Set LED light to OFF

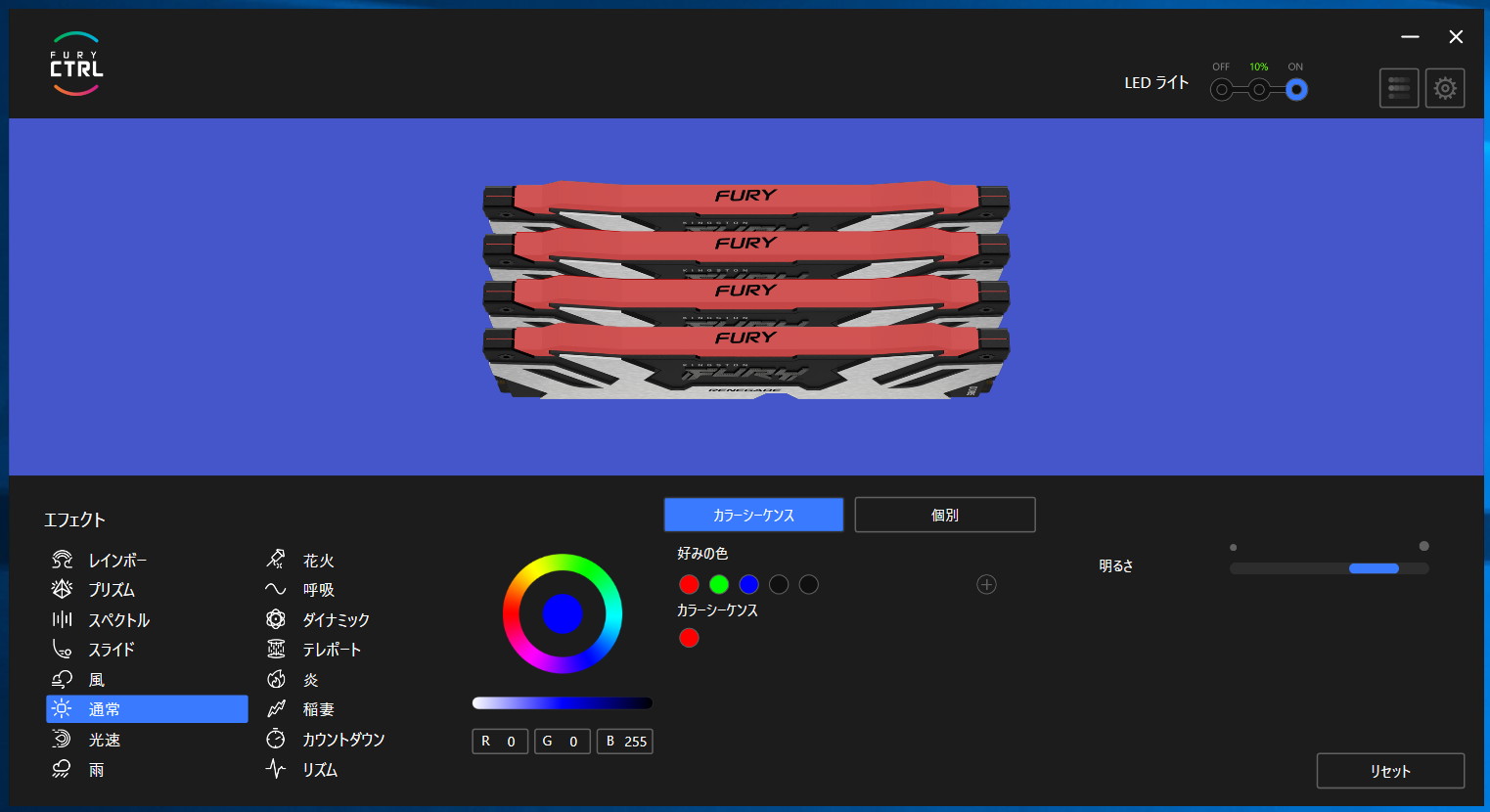pos(1221,90)
